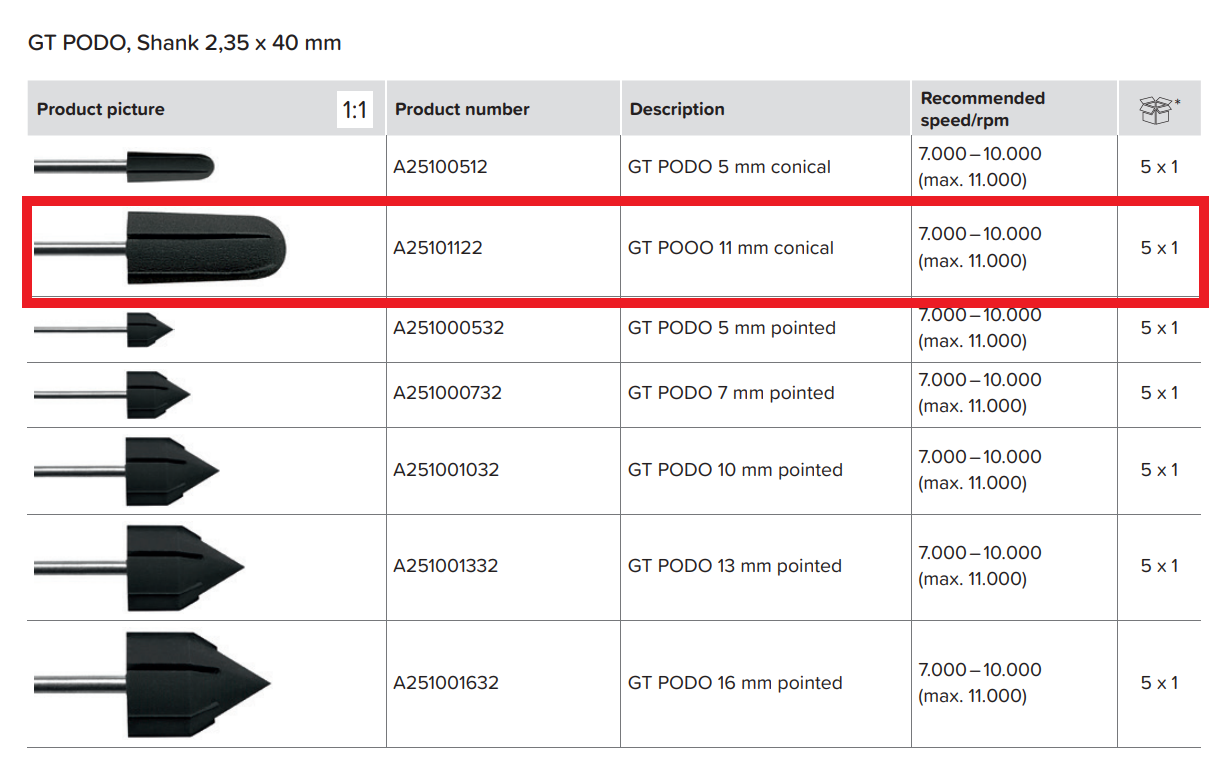
Task: Click product number A25100512
Action: (x=441, y=167)
